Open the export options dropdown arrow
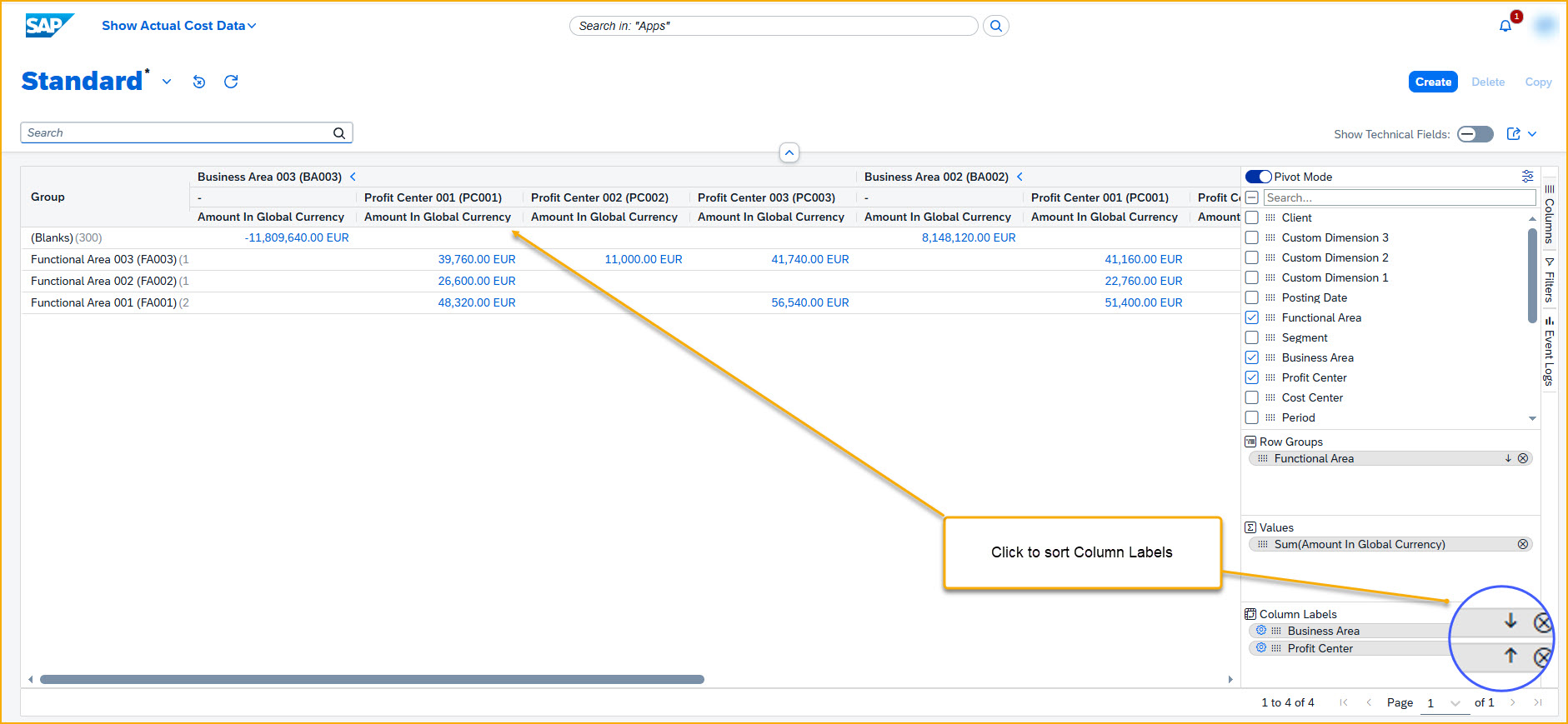Viewport: 1568px width, 724px height. click(1532, 134)
